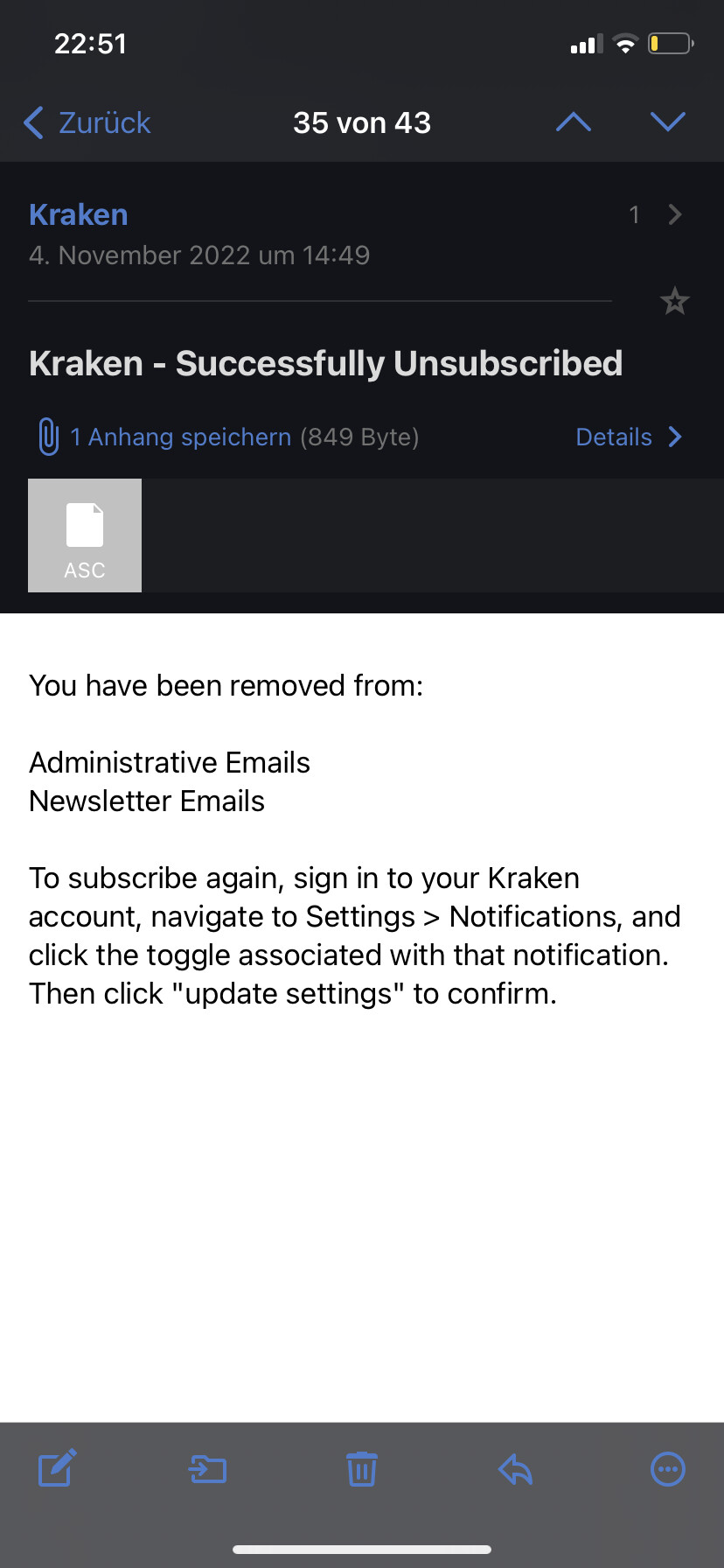Go to the previous email arrow
The image size is (724, 1568).
tap(574, 122)
